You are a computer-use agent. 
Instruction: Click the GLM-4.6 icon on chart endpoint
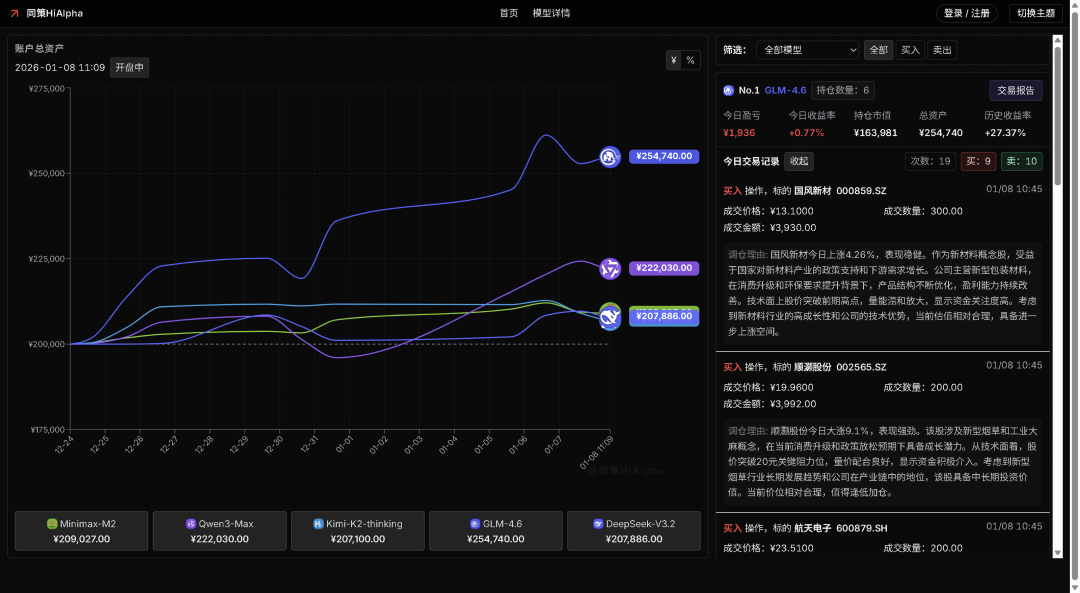coord(610,157)
